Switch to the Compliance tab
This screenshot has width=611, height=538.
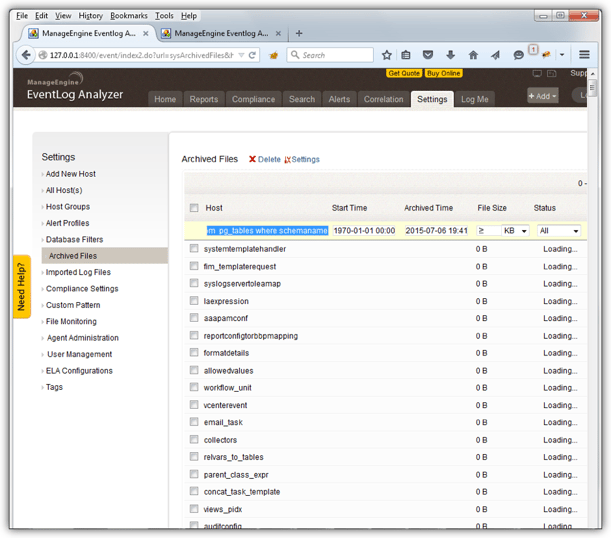pos(253,99)
